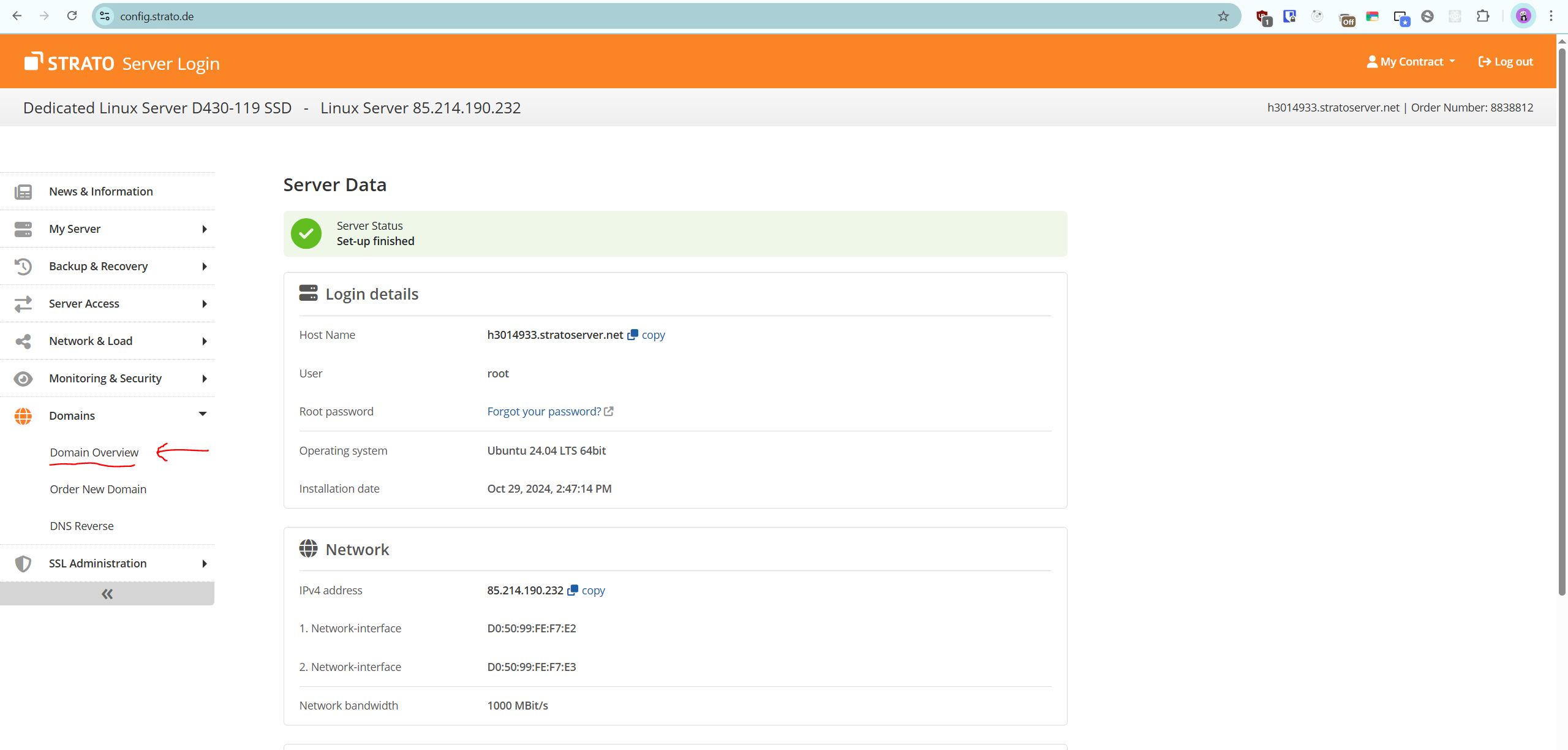Click the Backup & Recovery history icon
1568x750 pixels.
[23, 267]
